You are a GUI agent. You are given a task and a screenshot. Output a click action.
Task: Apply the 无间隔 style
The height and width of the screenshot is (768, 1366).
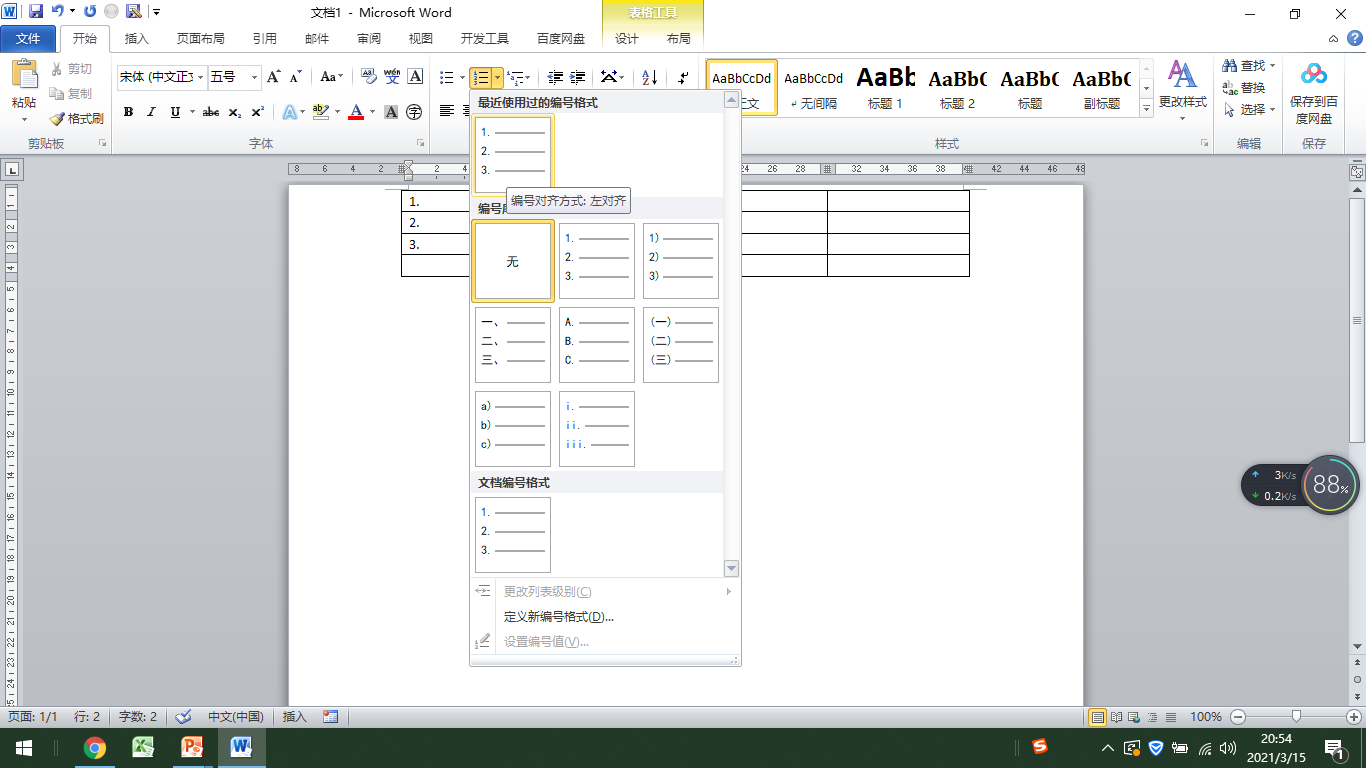pos(814,87)
